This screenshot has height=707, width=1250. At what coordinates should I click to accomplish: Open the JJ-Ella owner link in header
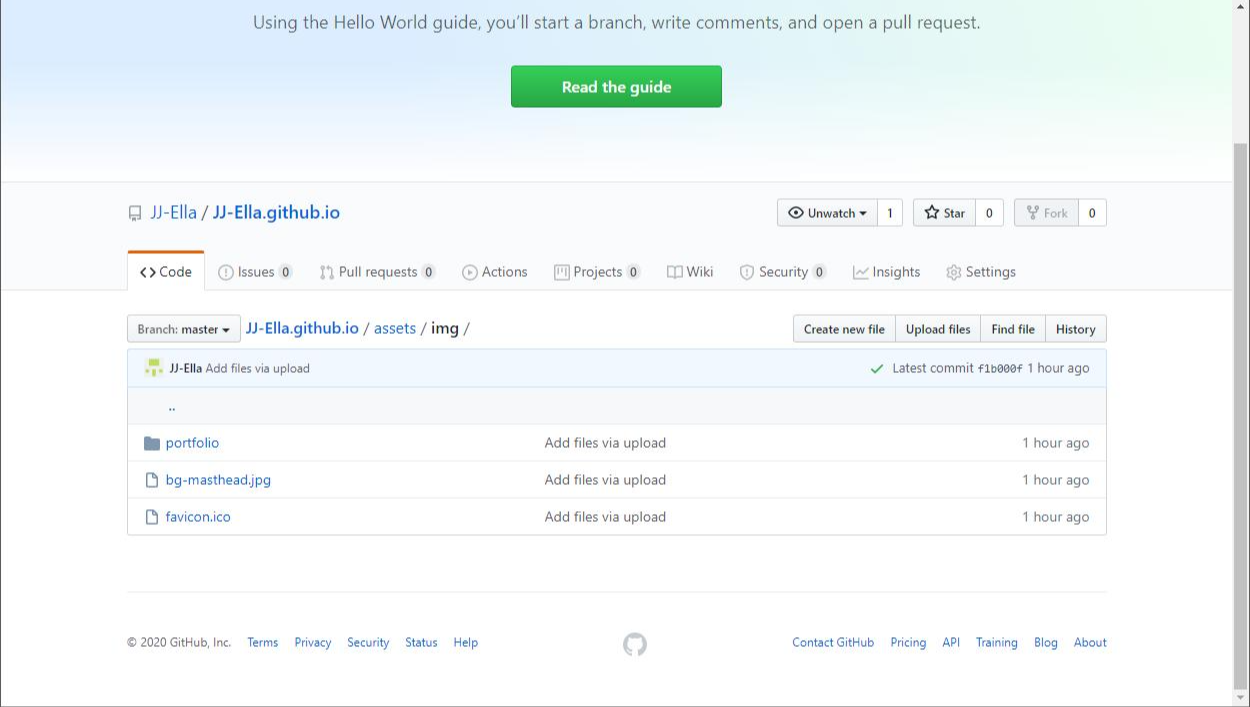(173, 212)
